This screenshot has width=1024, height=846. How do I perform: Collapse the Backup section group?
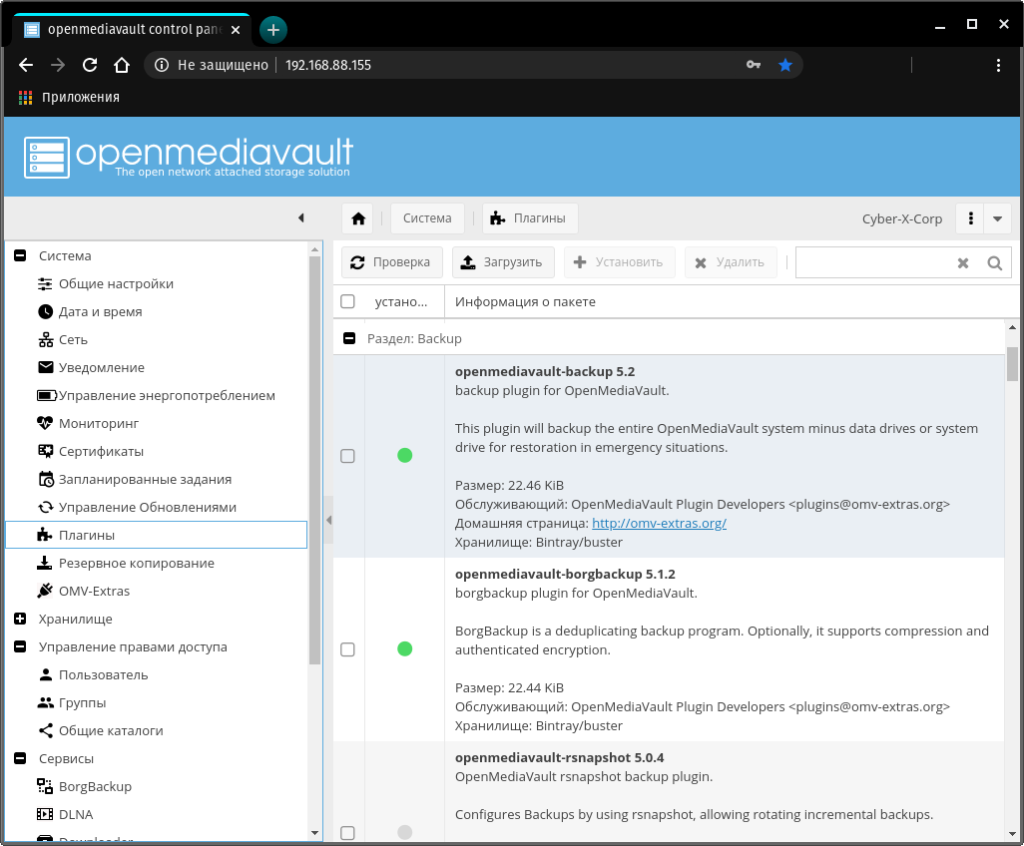tap(349, 339)
